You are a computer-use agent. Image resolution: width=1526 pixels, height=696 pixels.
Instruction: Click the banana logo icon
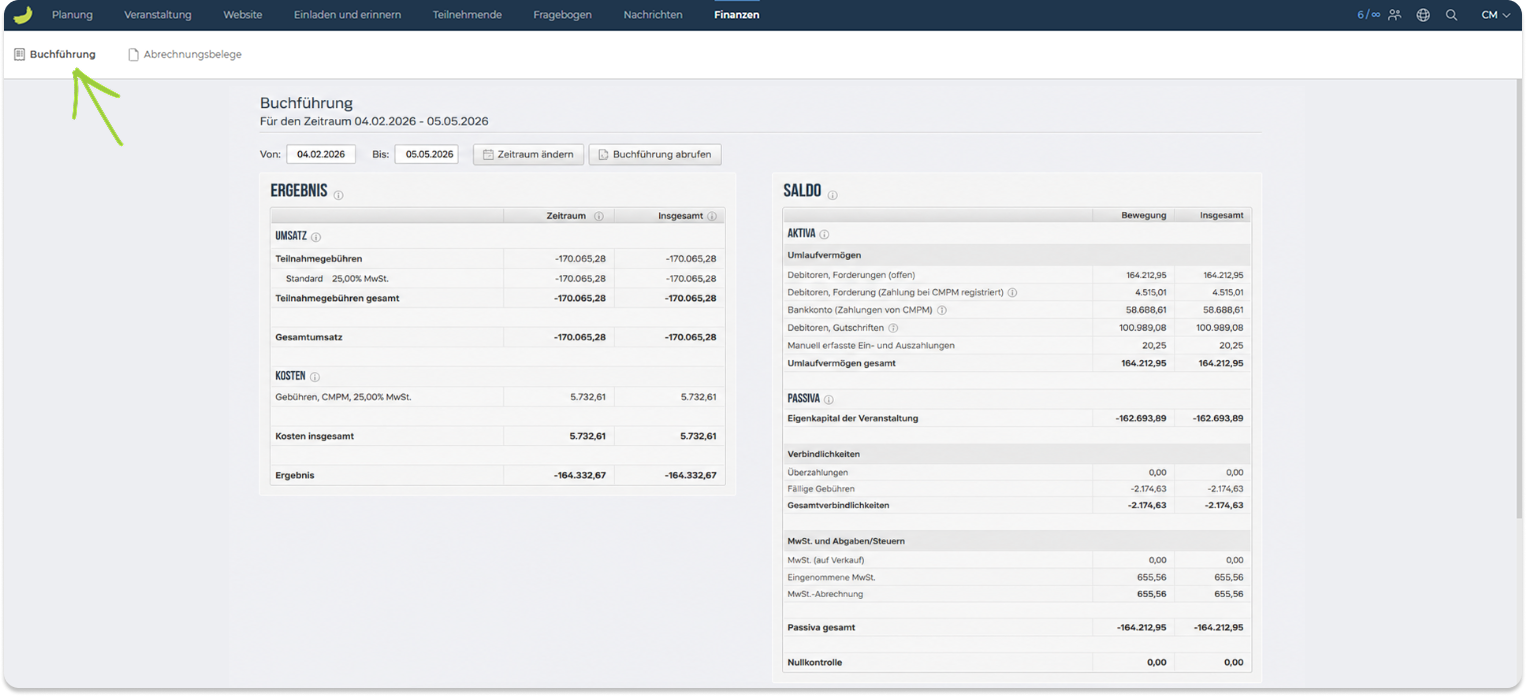(22, 15)
